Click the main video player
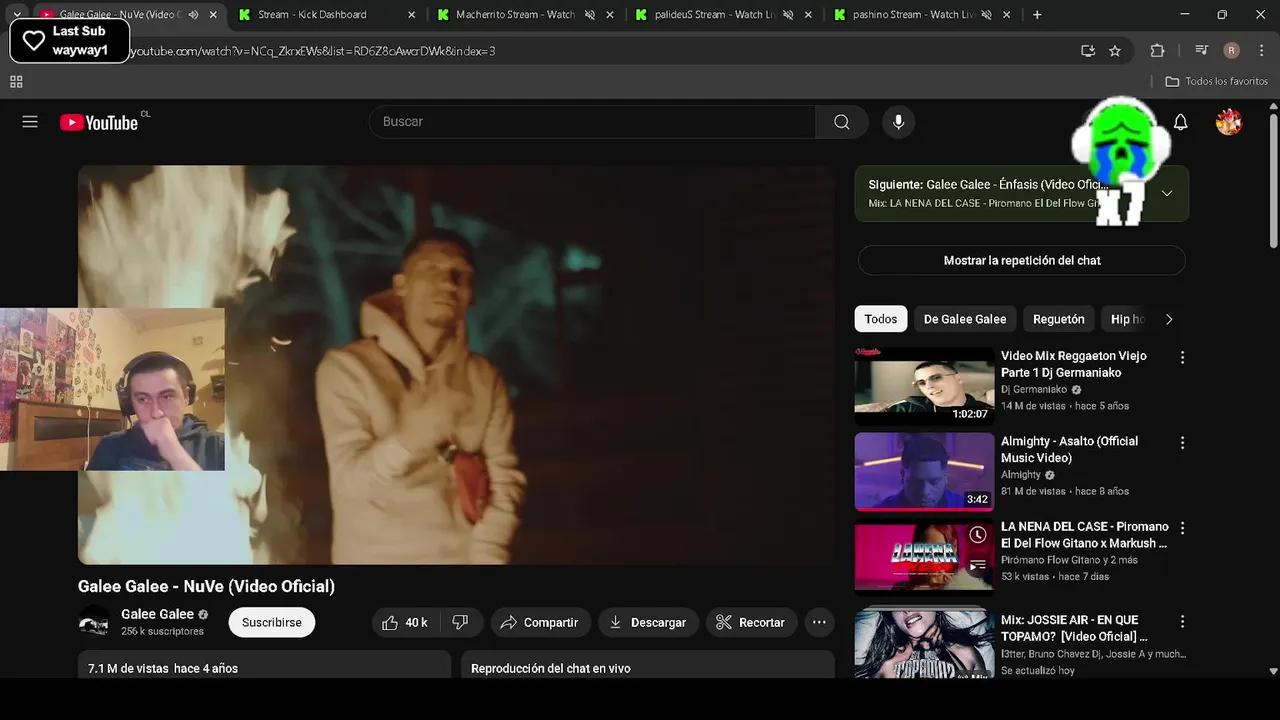Viewport: 1280px width, 720px height. 456,365
